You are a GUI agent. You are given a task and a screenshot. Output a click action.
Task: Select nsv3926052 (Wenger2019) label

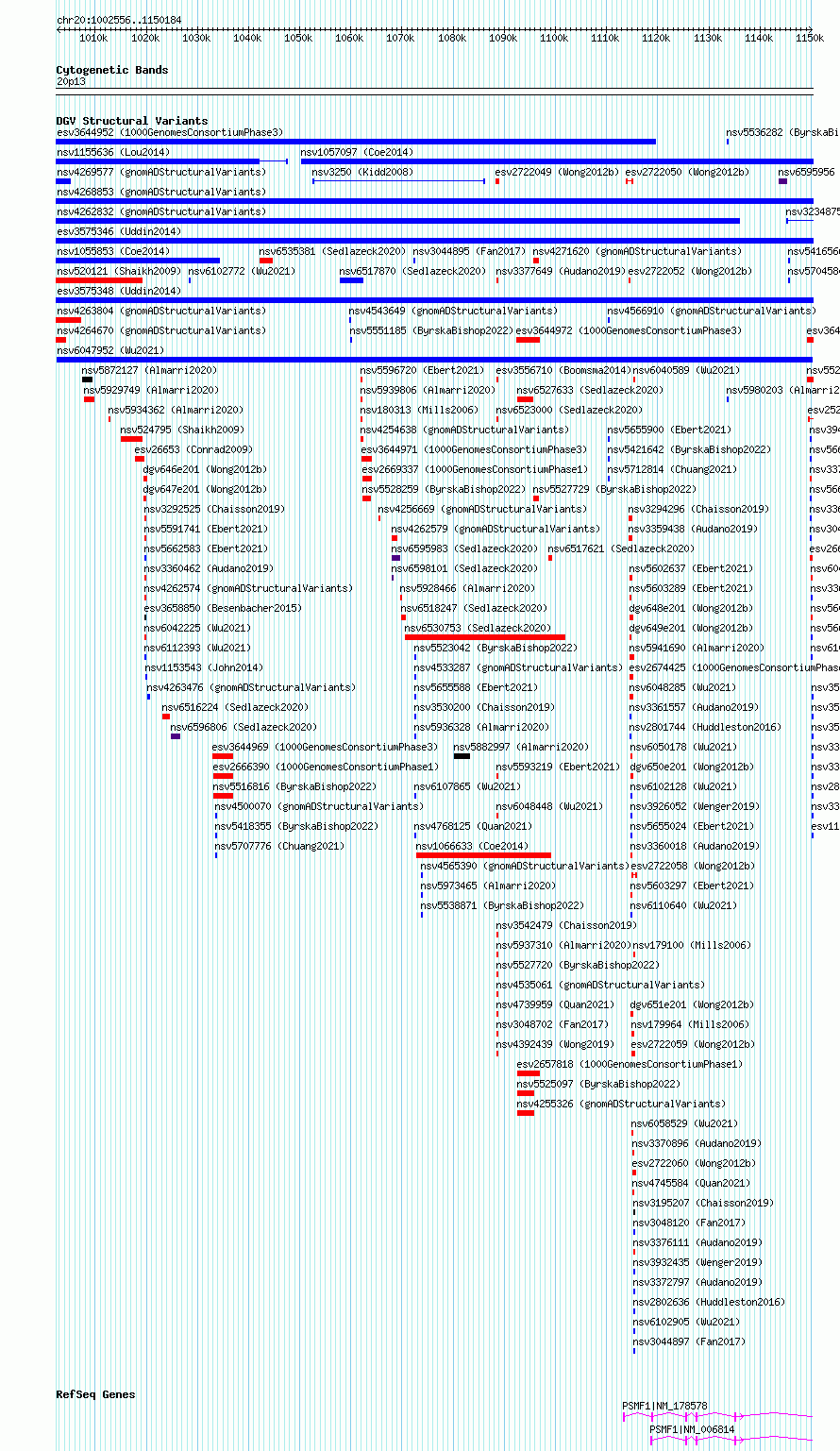point(694,806)
